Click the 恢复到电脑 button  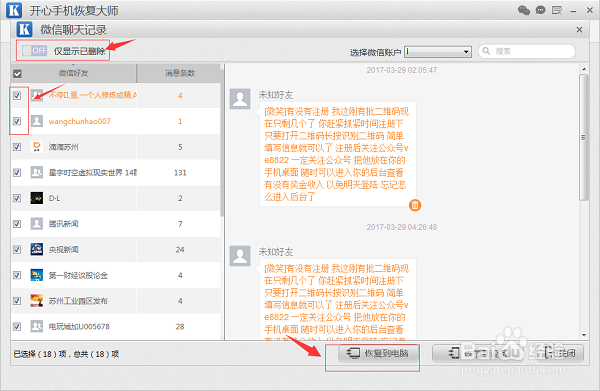[x=378, y=353]
